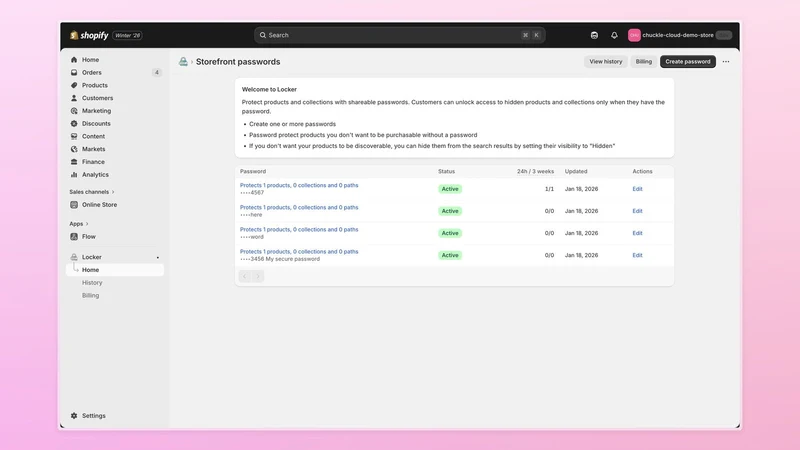Screen dimensions: 800x450
Task: Open the password ending 4567 link
Action: (x=299, y=185)
